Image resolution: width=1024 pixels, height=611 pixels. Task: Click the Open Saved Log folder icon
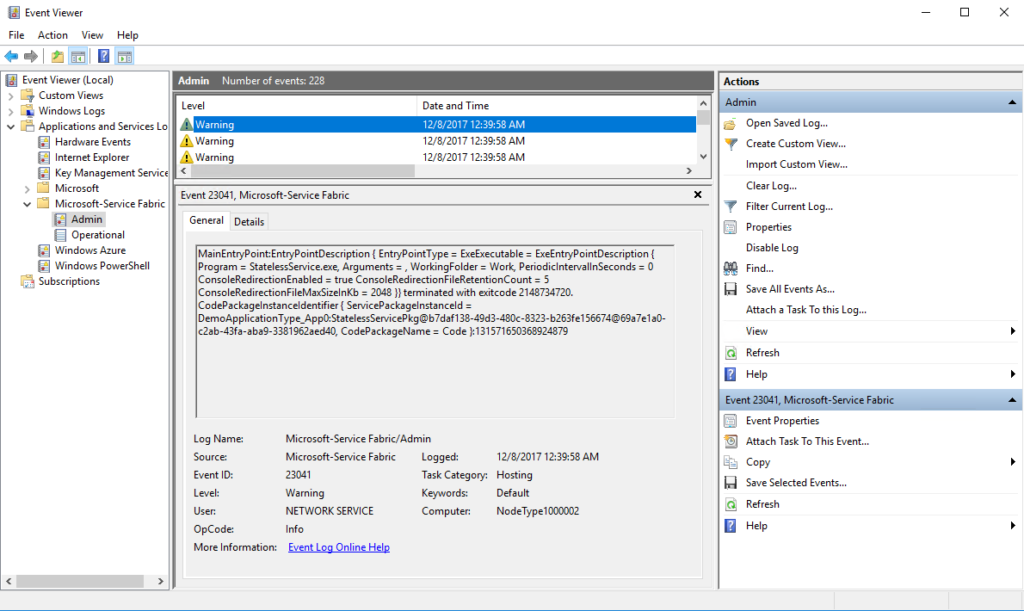click(730, 123)
